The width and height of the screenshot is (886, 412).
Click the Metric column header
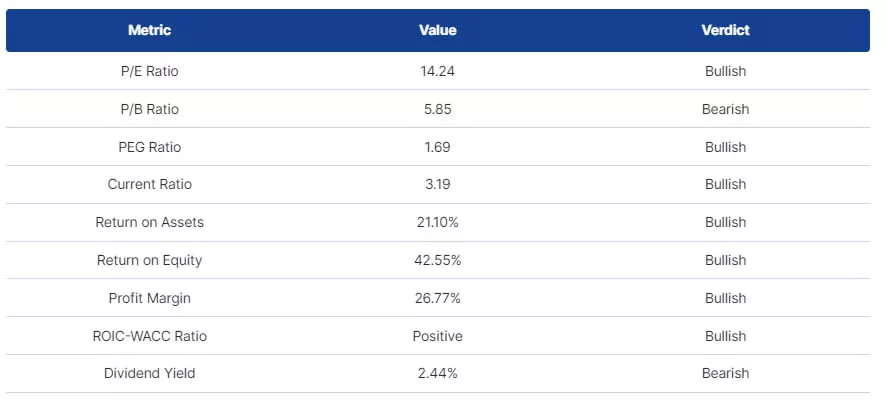tap(149, 30)
